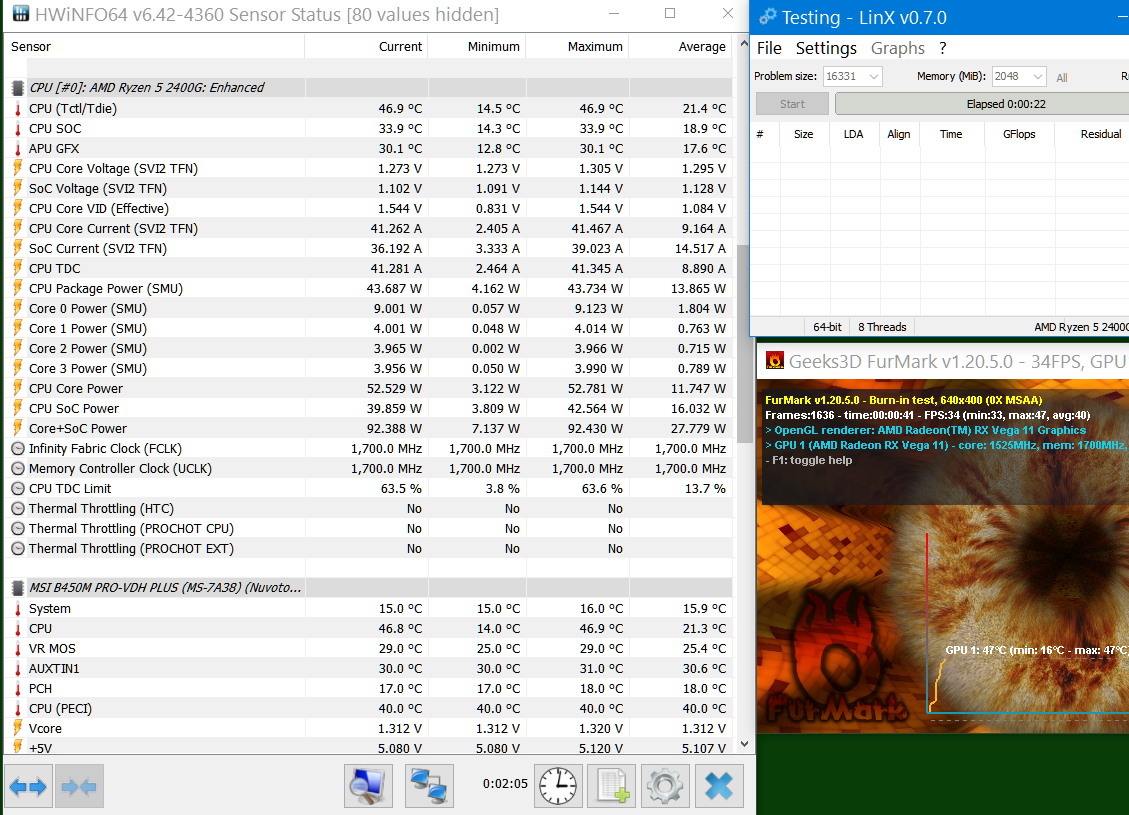Open the LinX question mark help menu
The width and height of the screenshot is (1129, 815).
coord(943,48)
